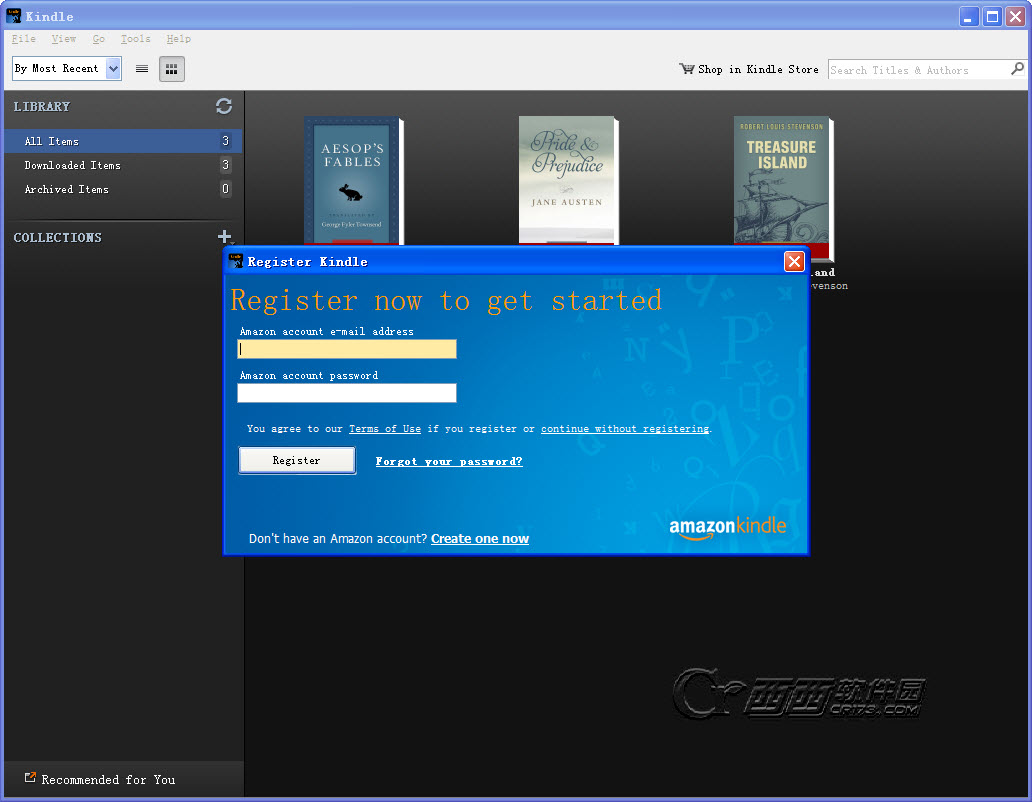Click continue without registering link
Viewport: 1032px width, 802px height.
625,429
